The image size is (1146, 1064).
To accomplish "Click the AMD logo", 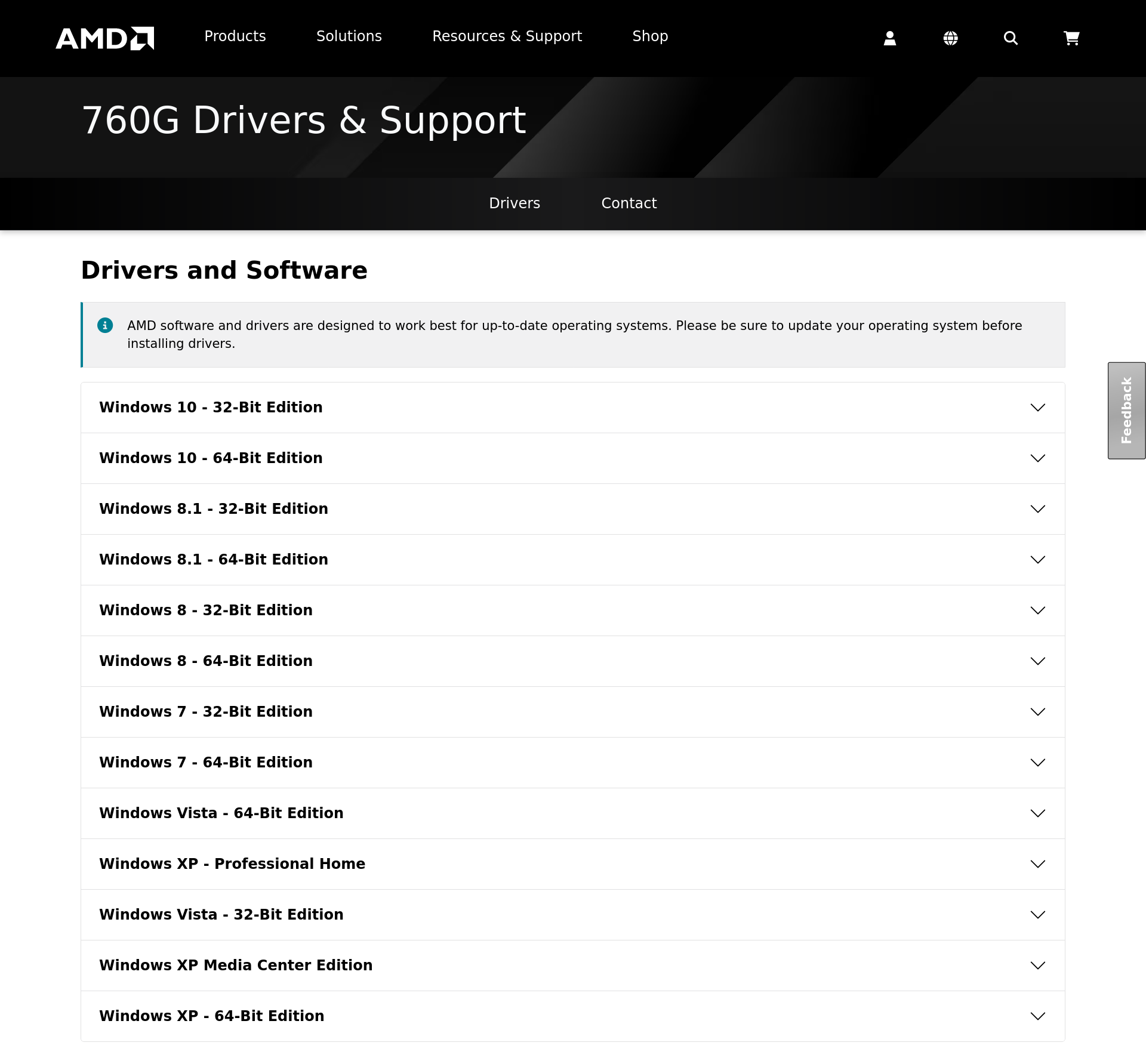I will (105, 38).
